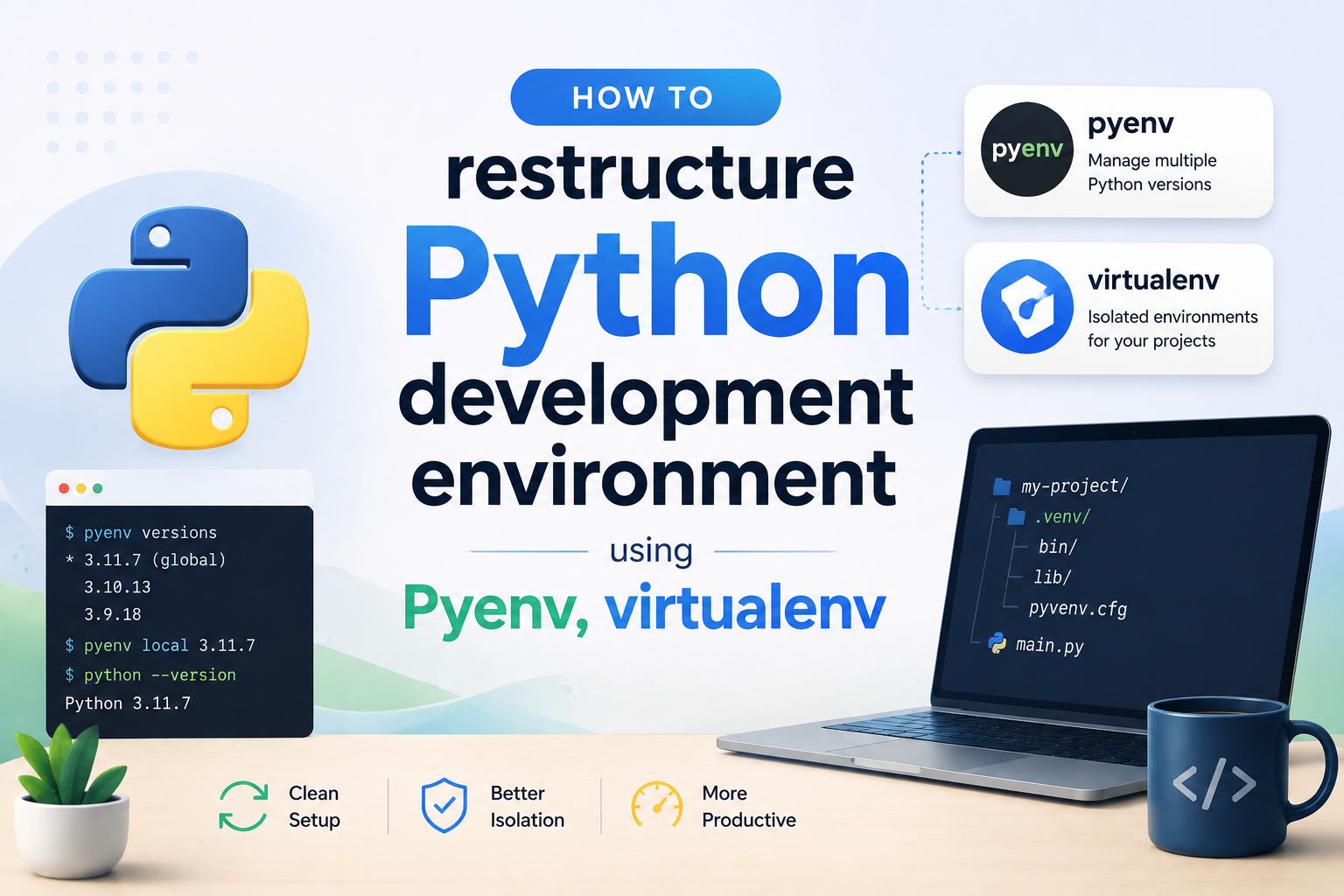The height and width of the screenshot is (896, 1344).
Task: Click '3.9.18' terminal line
Action: 113,614
